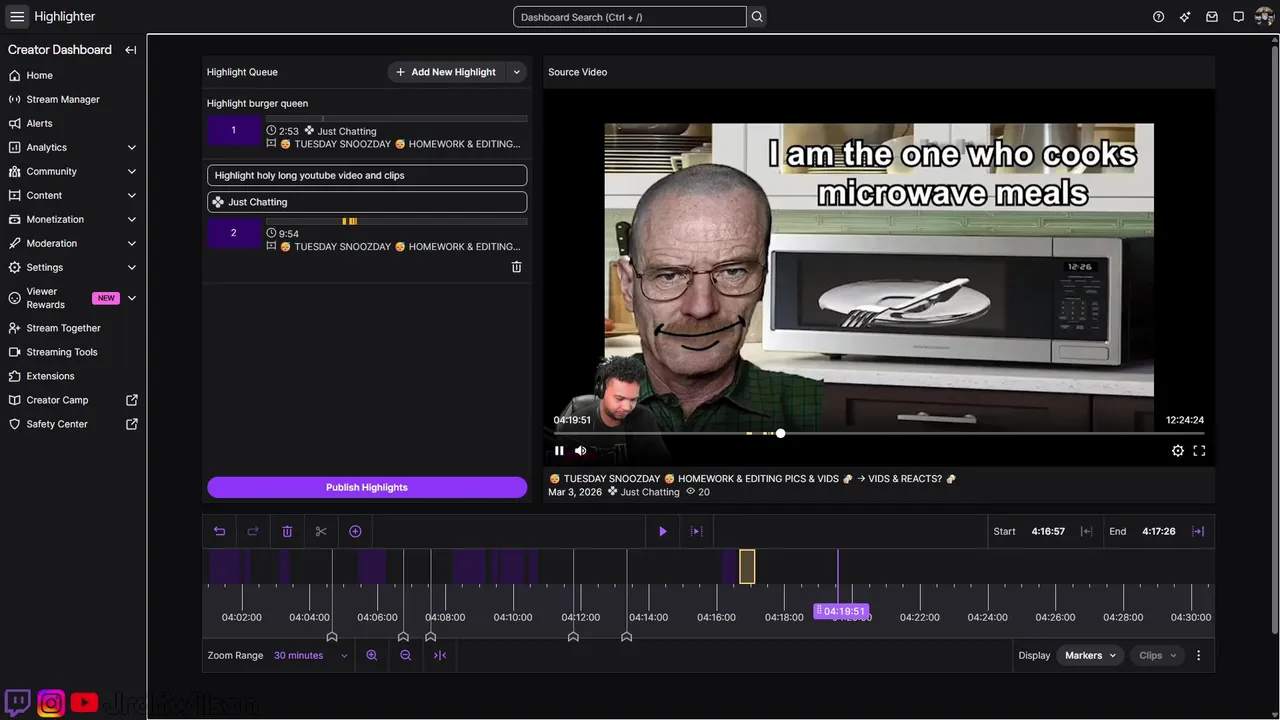Expand the Content menu
This screenshot has width=1280, height=720.
[132, 195]
